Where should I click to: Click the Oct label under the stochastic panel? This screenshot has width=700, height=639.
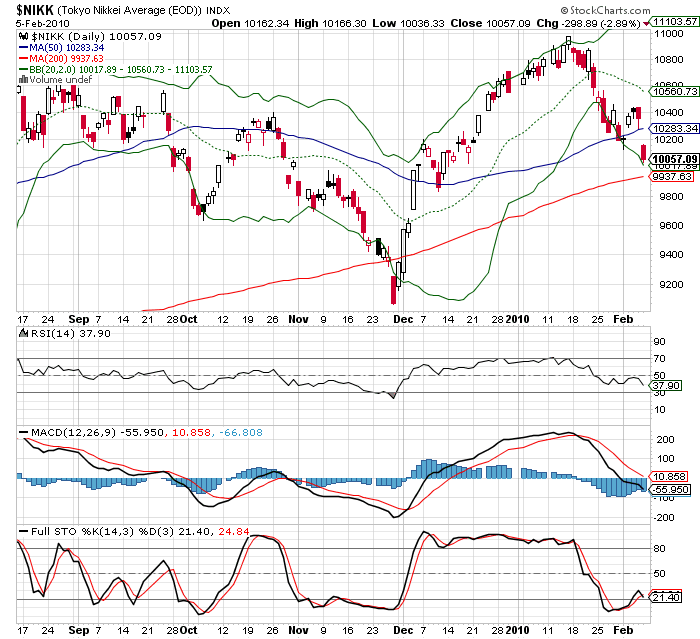188,630
